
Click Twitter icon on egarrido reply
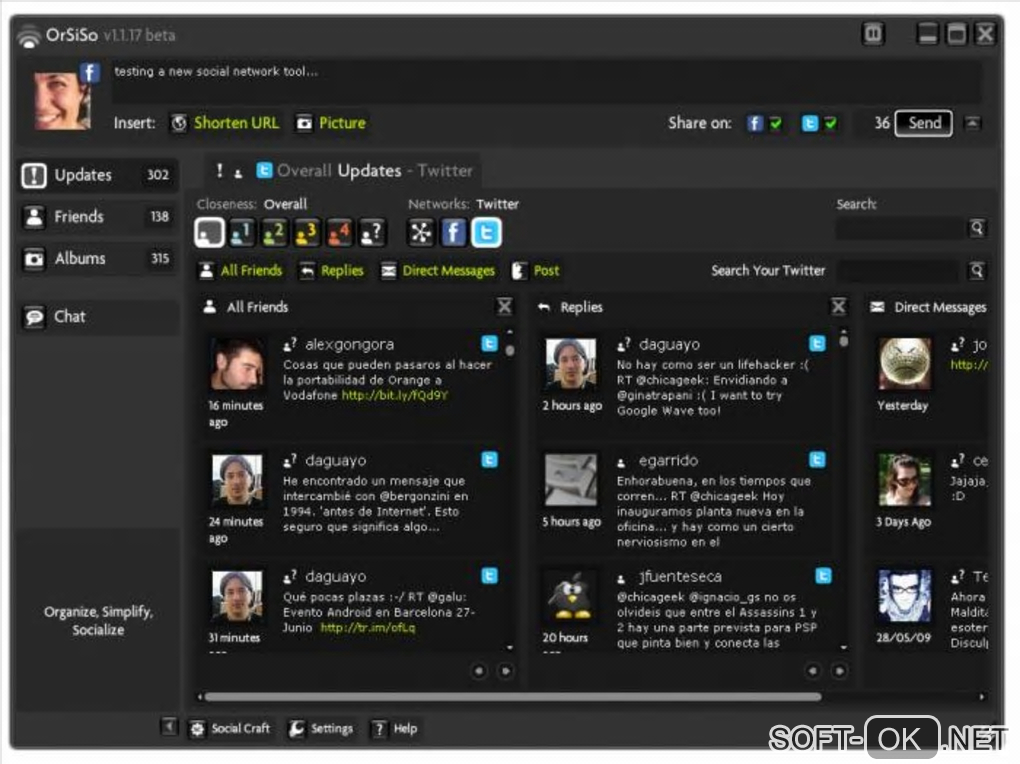(817, 459)
